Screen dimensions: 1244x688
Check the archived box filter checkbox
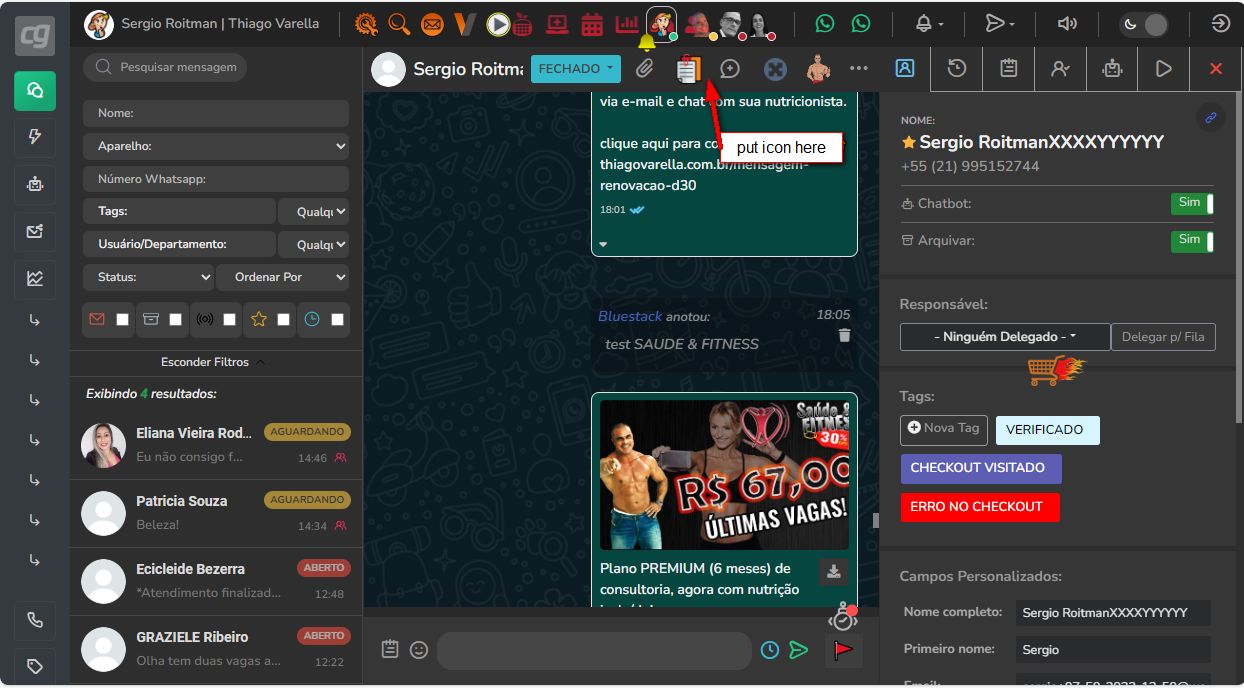point(176,320)
